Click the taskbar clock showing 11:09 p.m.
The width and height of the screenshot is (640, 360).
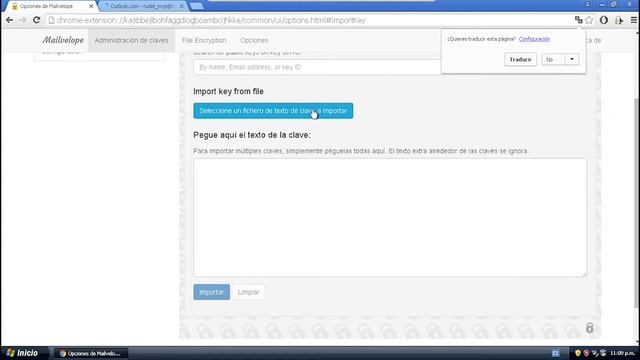click(x=622, y=353)
